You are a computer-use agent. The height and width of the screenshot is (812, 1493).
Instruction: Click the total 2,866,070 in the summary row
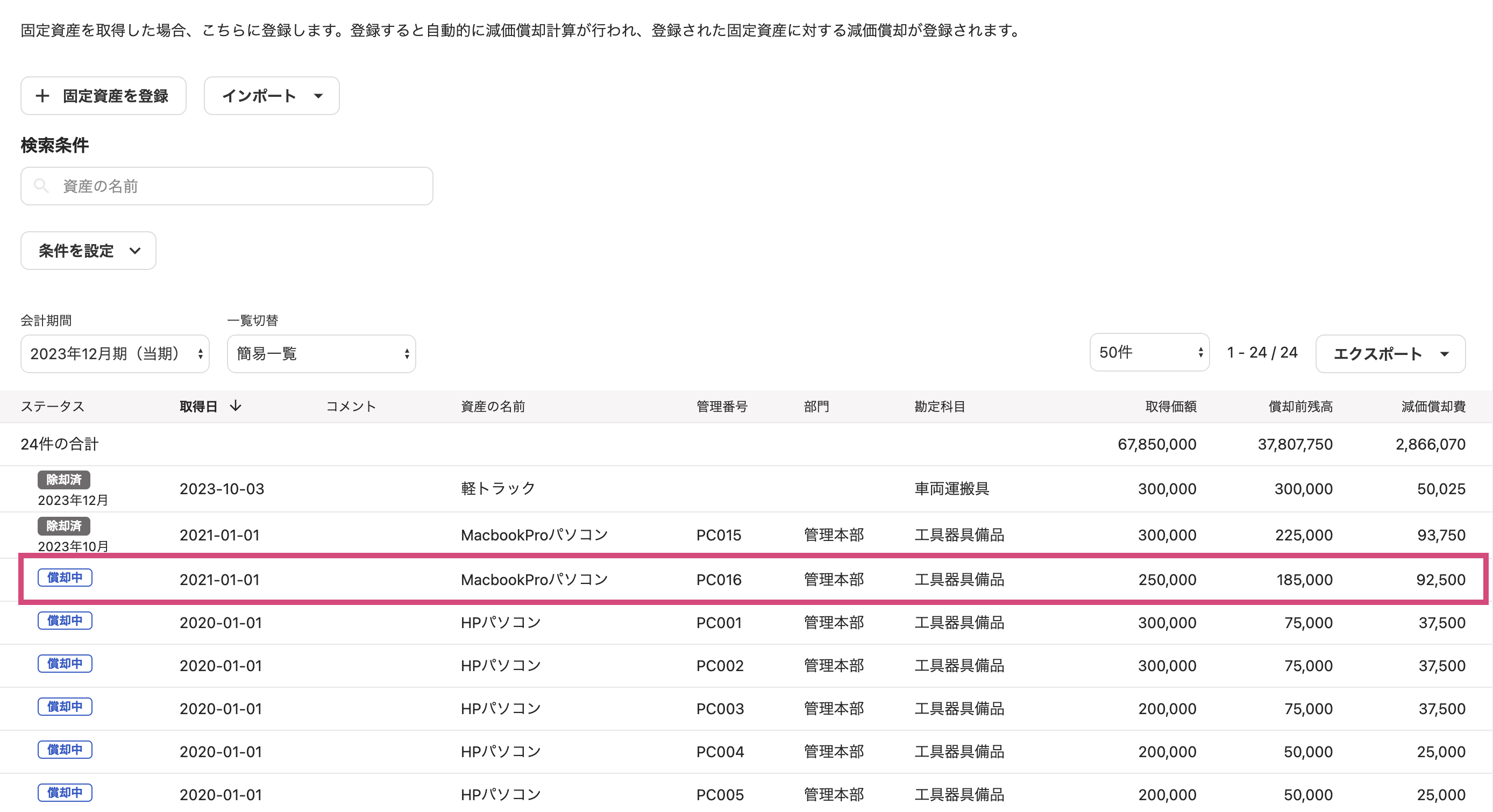(1431, 444)
